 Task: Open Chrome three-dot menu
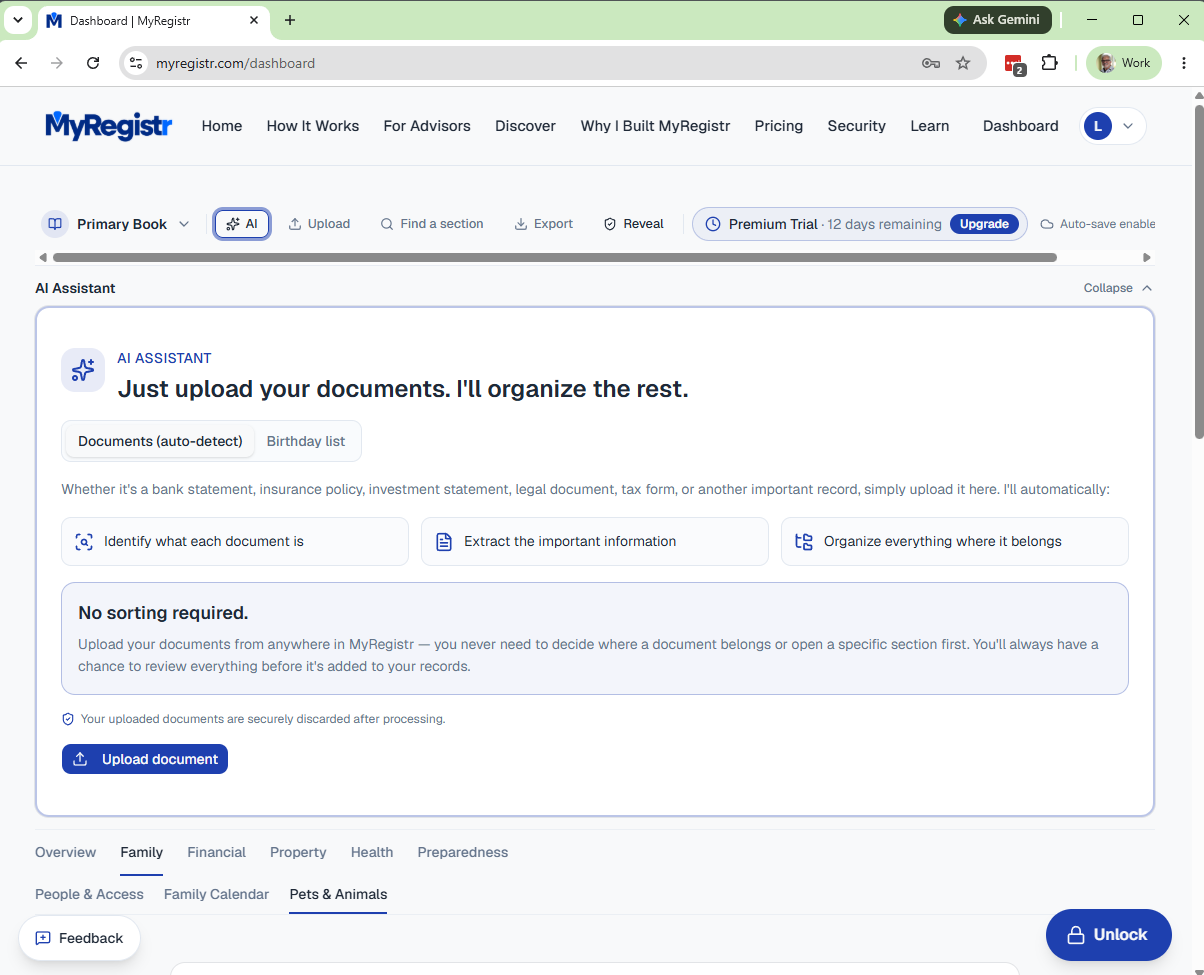click(1184, 63)
